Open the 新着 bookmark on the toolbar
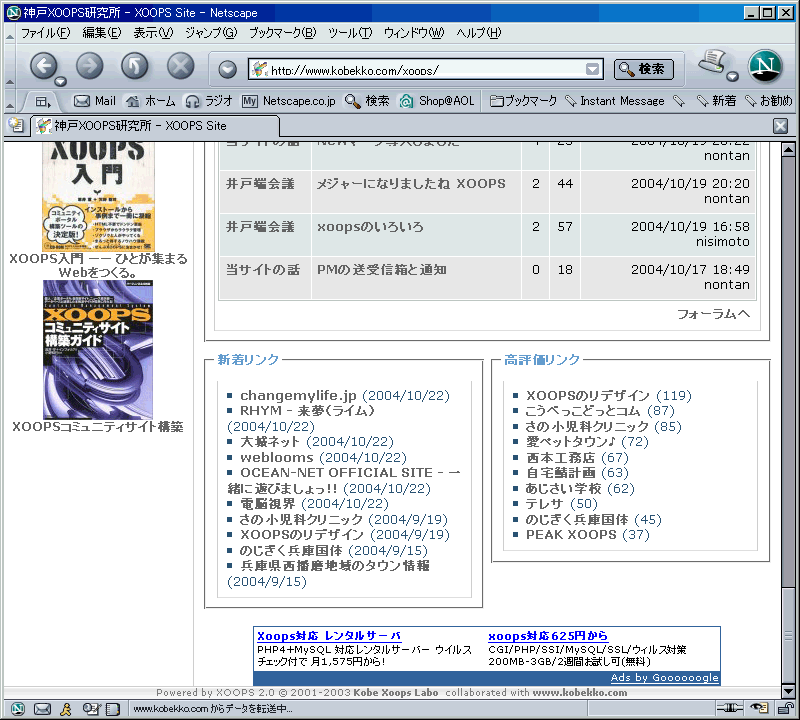 [x=717, y=101]
